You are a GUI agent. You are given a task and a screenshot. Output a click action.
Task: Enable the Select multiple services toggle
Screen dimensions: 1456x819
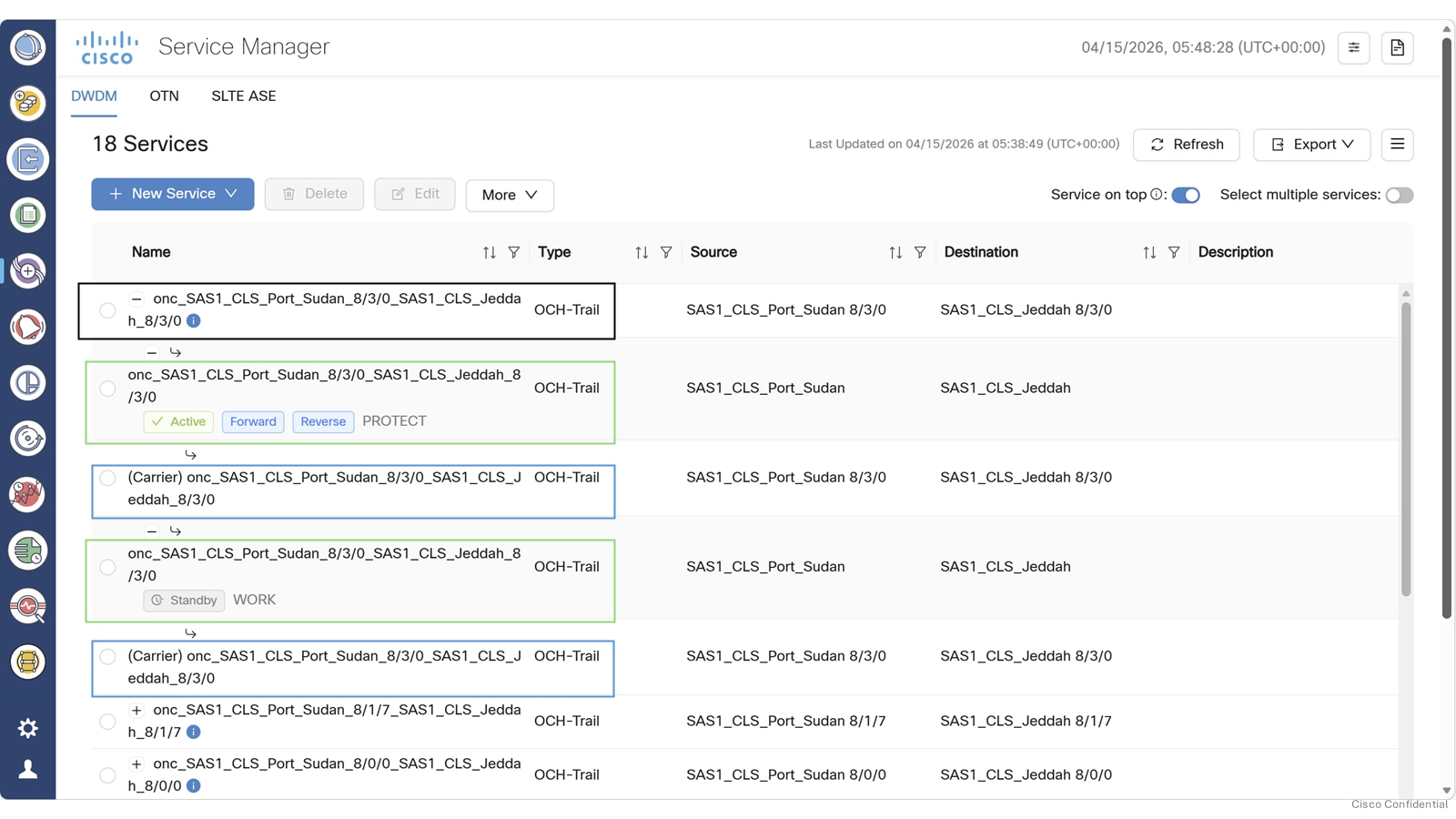[x=1400, y=195]
